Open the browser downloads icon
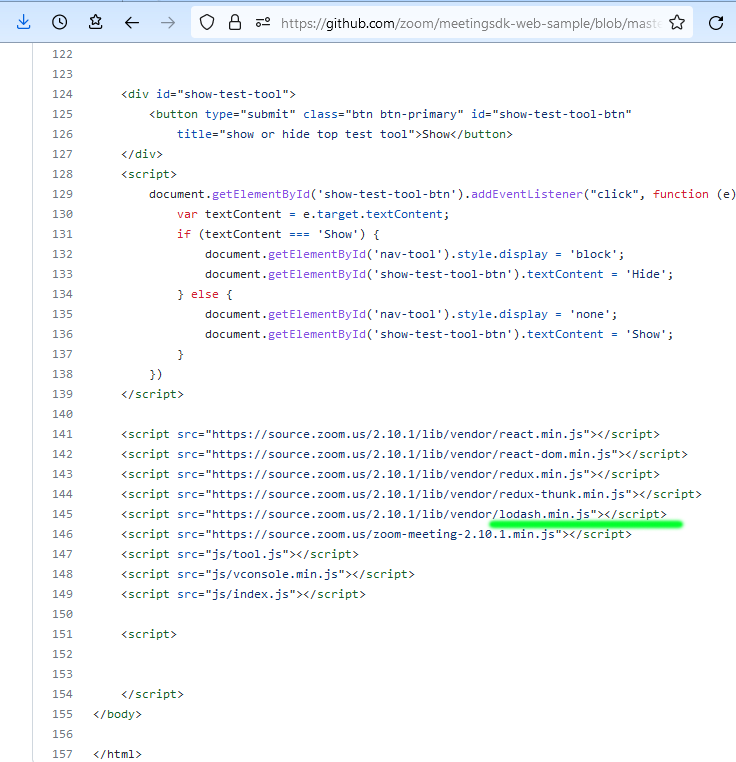 (x=23, y=22)
